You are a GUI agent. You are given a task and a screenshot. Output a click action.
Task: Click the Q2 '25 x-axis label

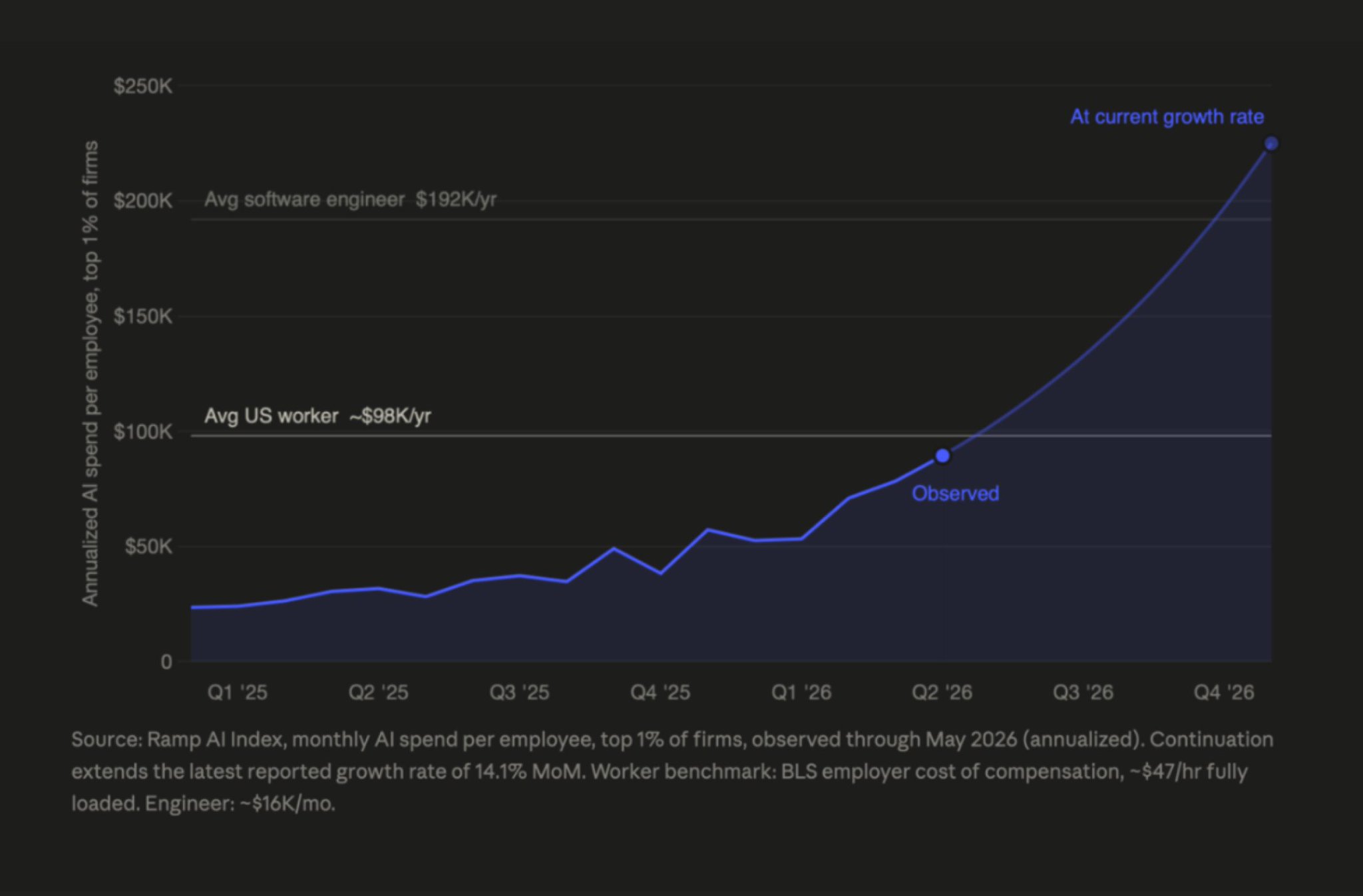(378, 692)
